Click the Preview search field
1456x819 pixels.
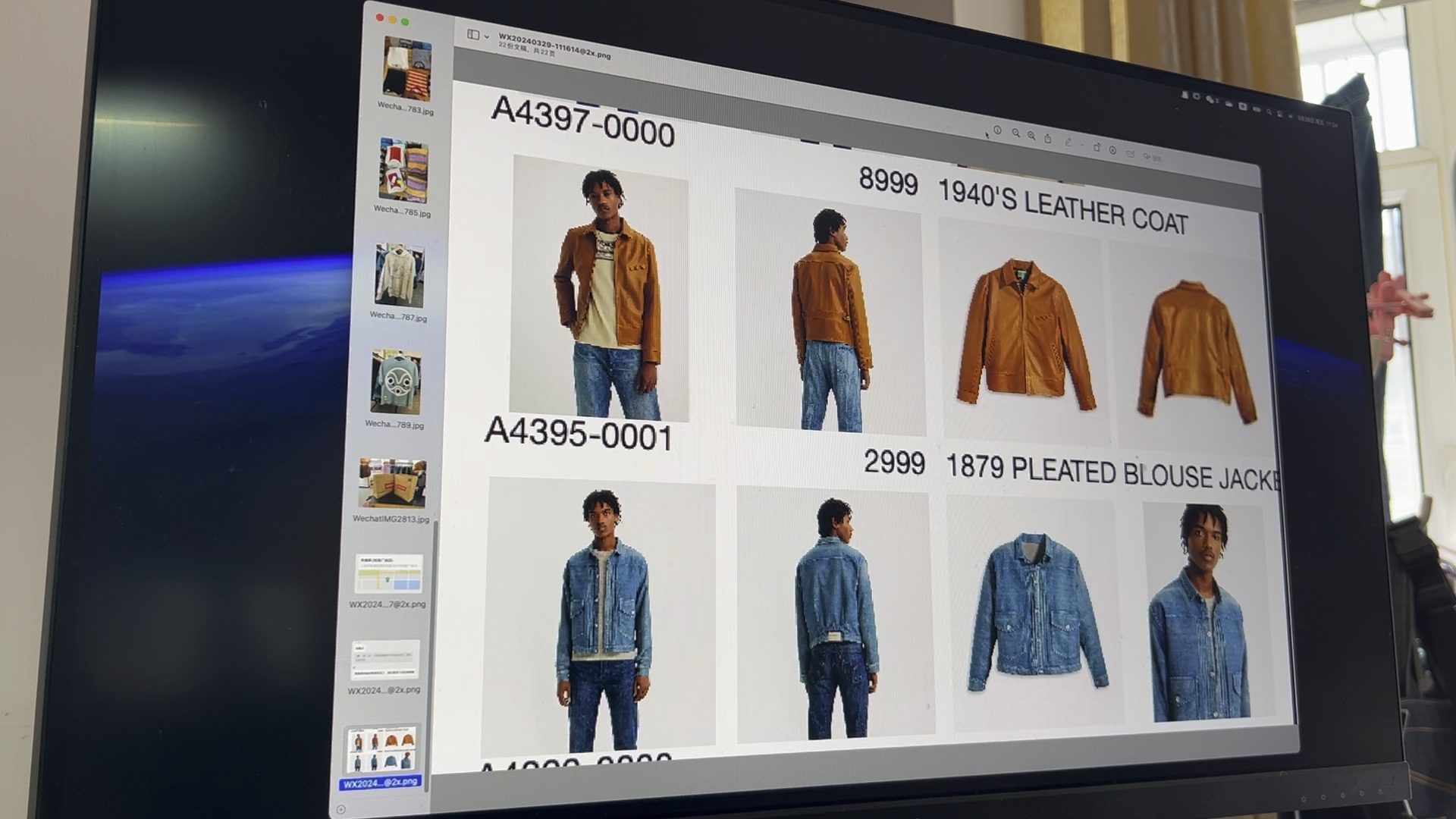1152,158
